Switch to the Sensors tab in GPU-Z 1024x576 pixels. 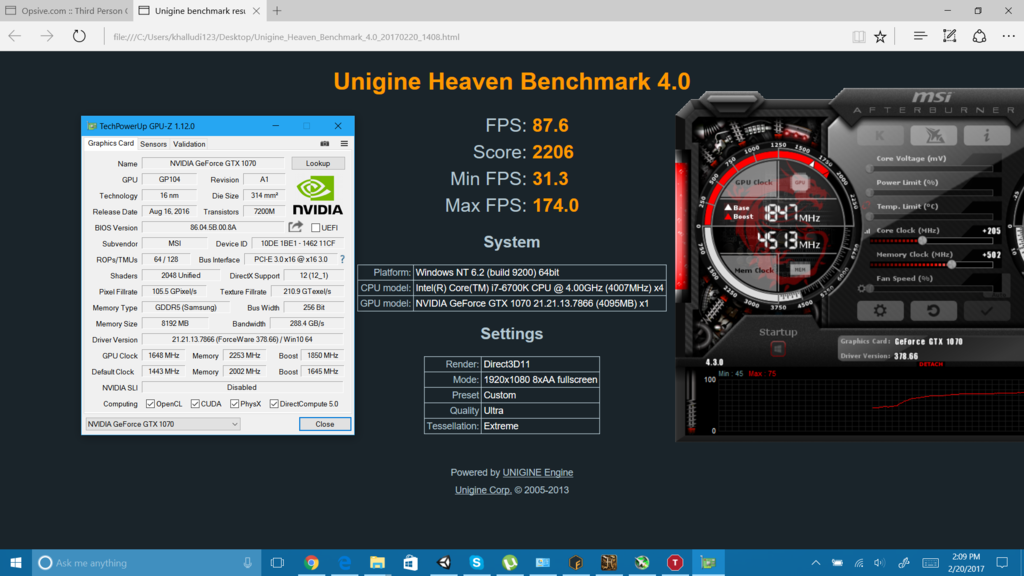(x=153, y=144)
